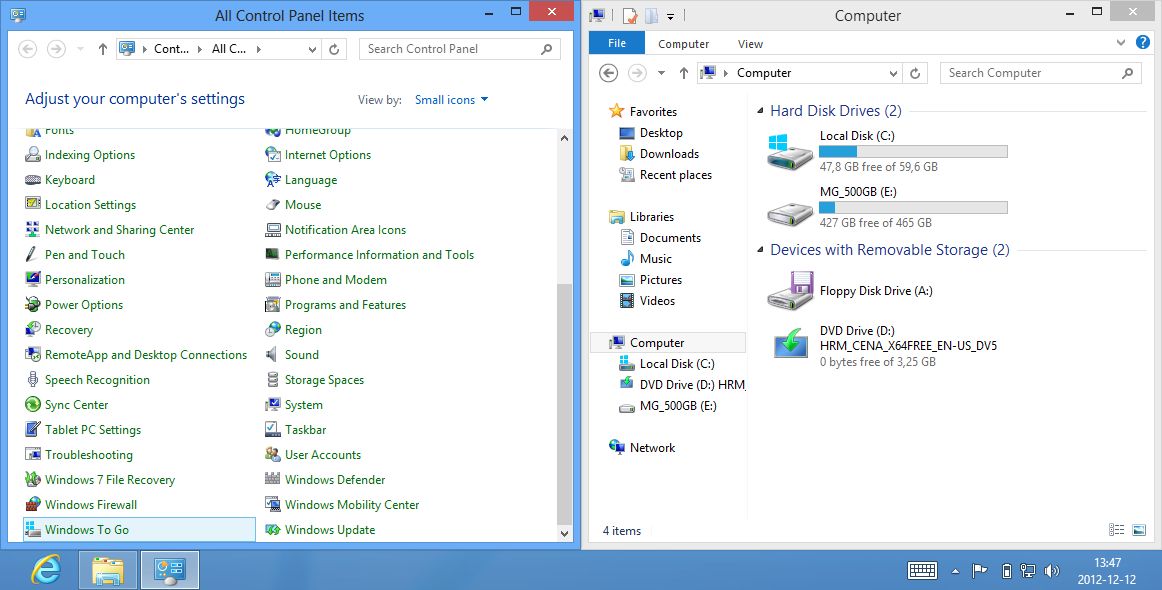Go up one level in Control Panel
Image resolution: width=1162 pixels, height=590 pixels.
point(102,49)
